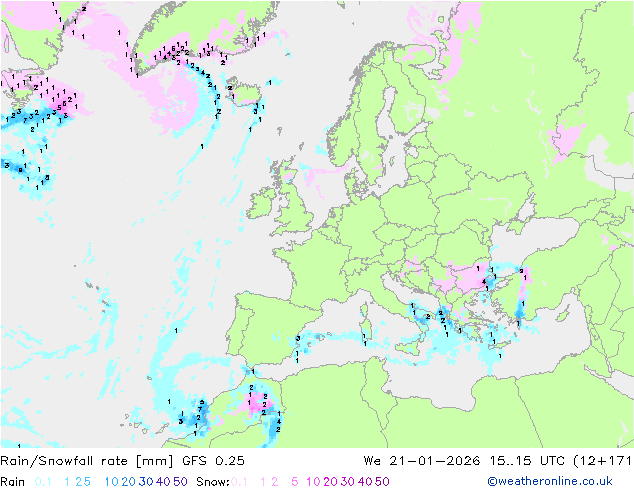Click the date text 'We 21-01-2026'
This screenshot has width=634, height=490.
coord(422,461)
